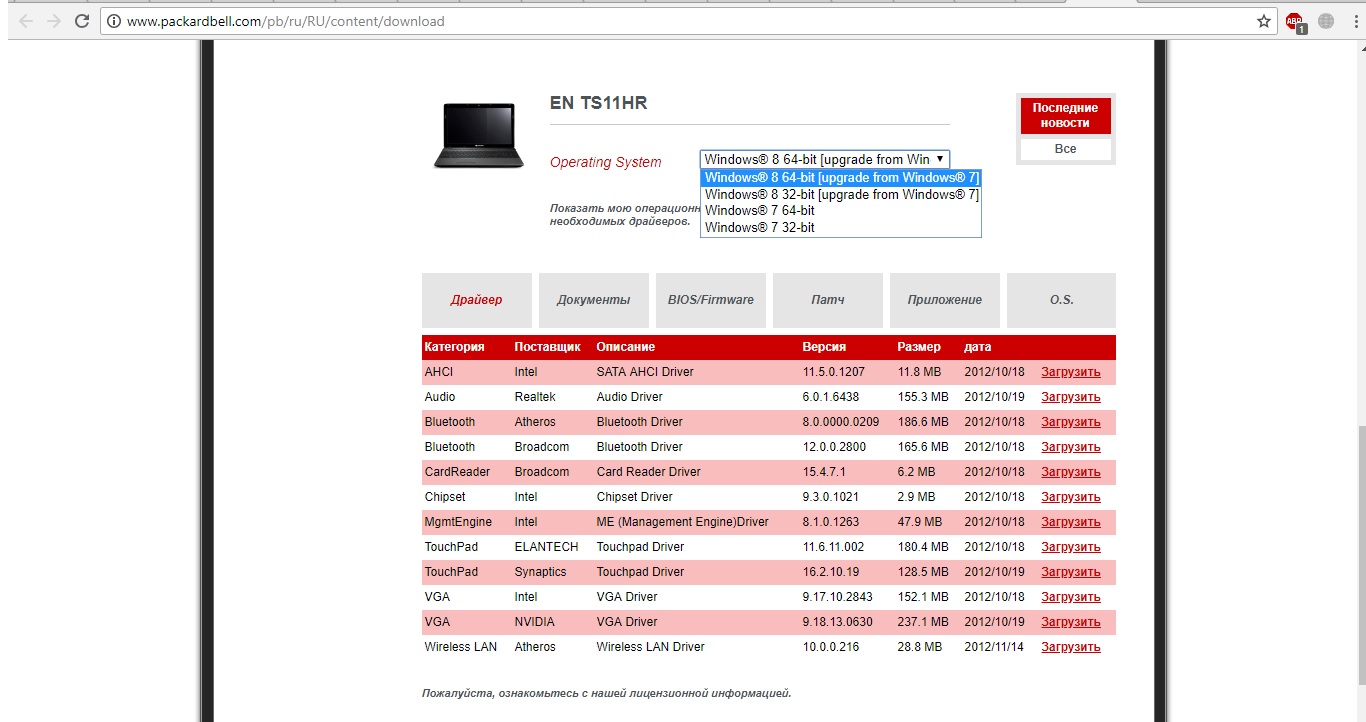Download the Broadcom Bluetooth Driver
This screenshot has height=722, width=1366.
[1070, 447]
